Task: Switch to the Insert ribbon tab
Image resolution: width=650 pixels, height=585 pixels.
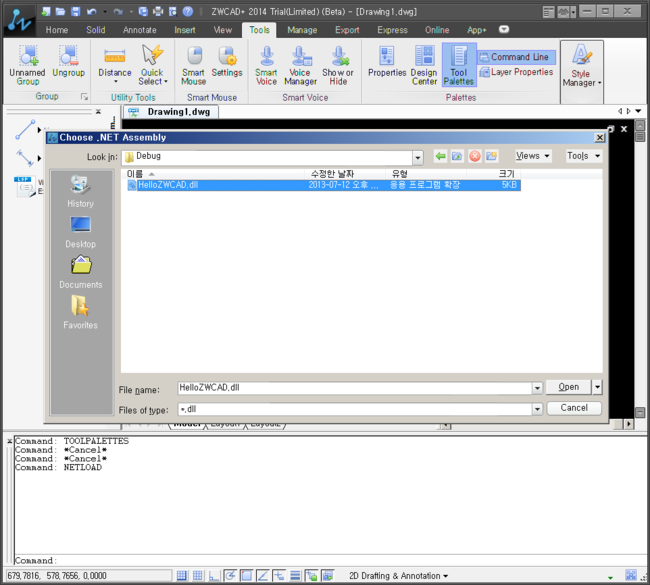Action: [x=184, y=30]
